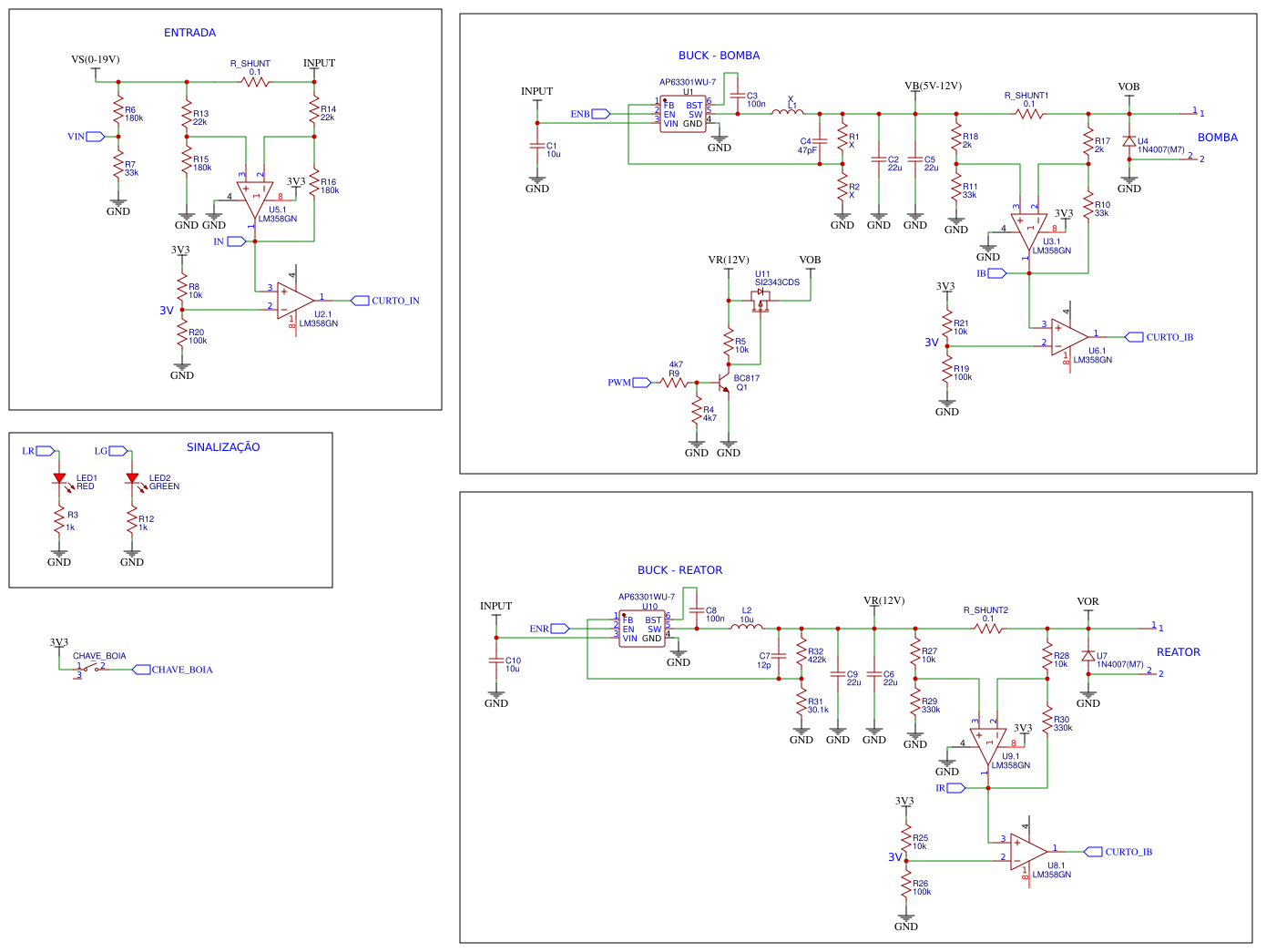Screen dimensions: 1266x952
Task: Select the U2.1 LM358GN comparator symbol
Action: pos(295,301)
